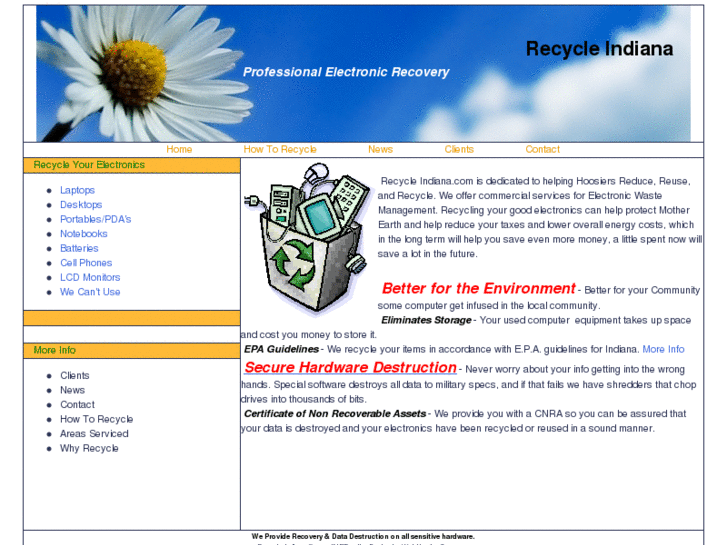
Task: Click the Desktops link
Action: (x=81, y=205)
